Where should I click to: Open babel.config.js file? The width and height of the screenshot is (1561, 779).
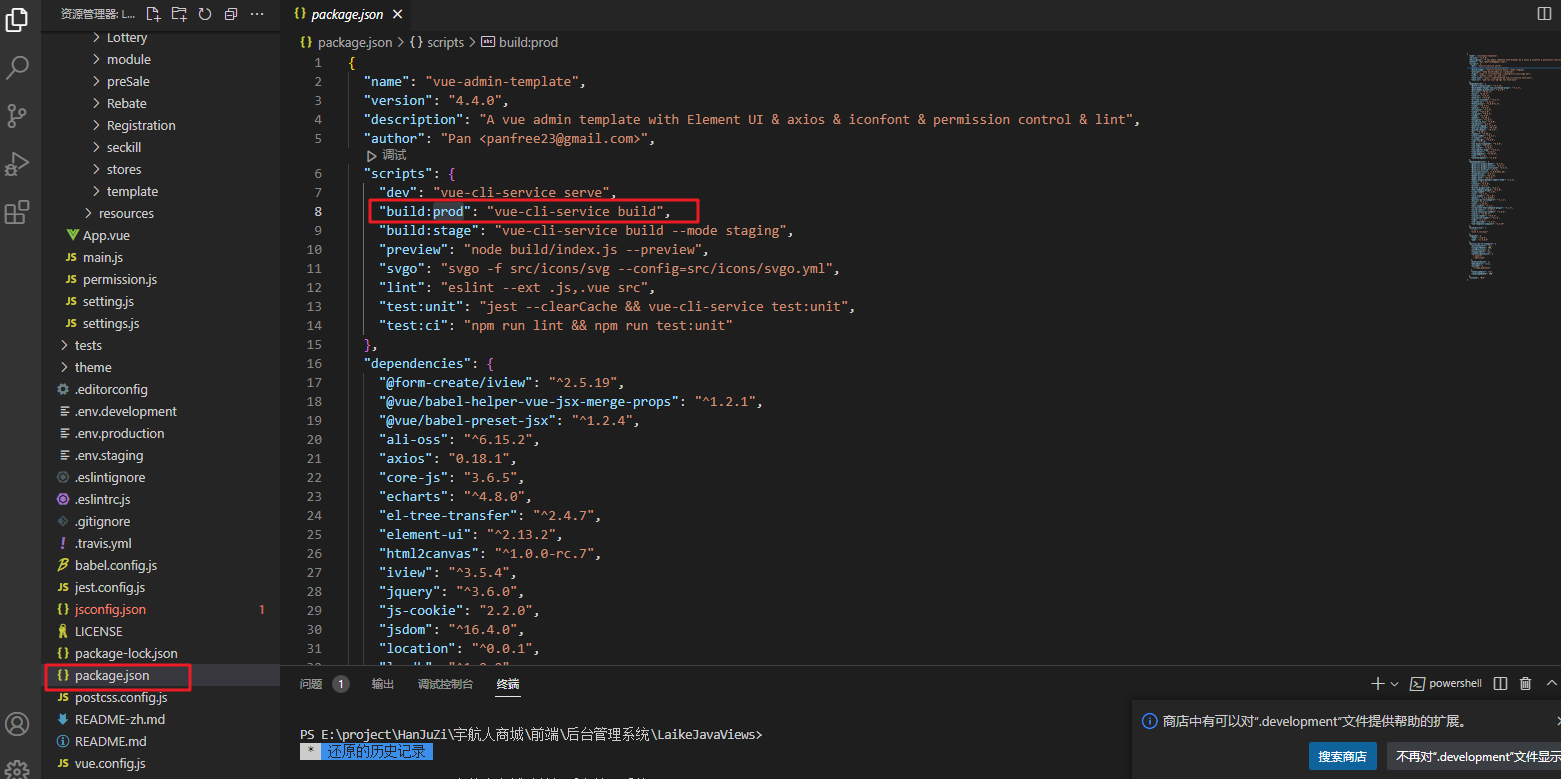[x=115, y=565]
